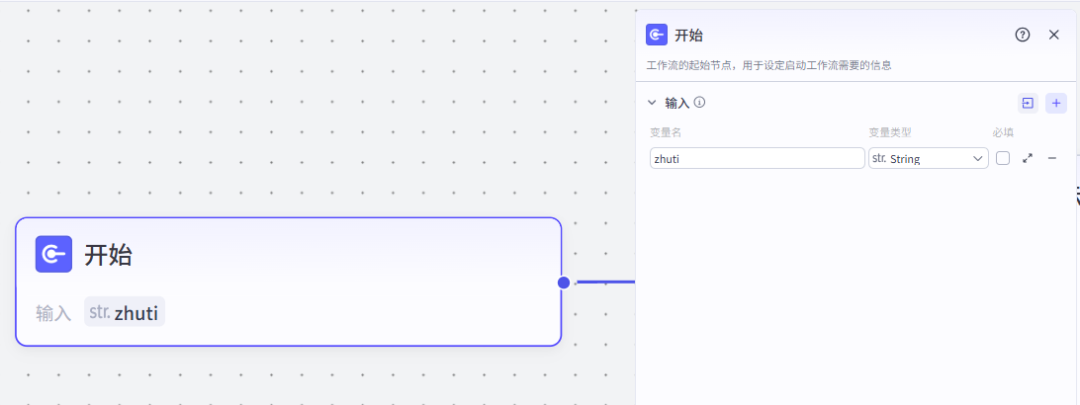The width and height of the screenshot is (1080, 405).
Task: Click the 开始 panel header icon
Action: pos(656,34)
